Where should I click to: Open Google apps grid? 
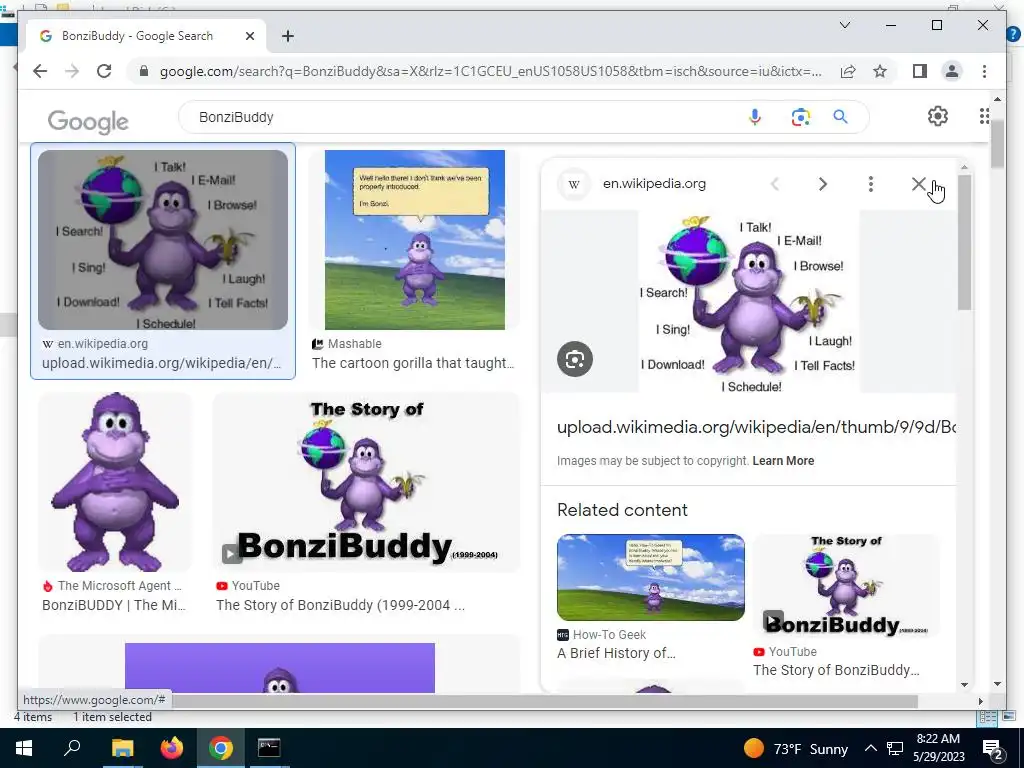click(x=984, y=116)
